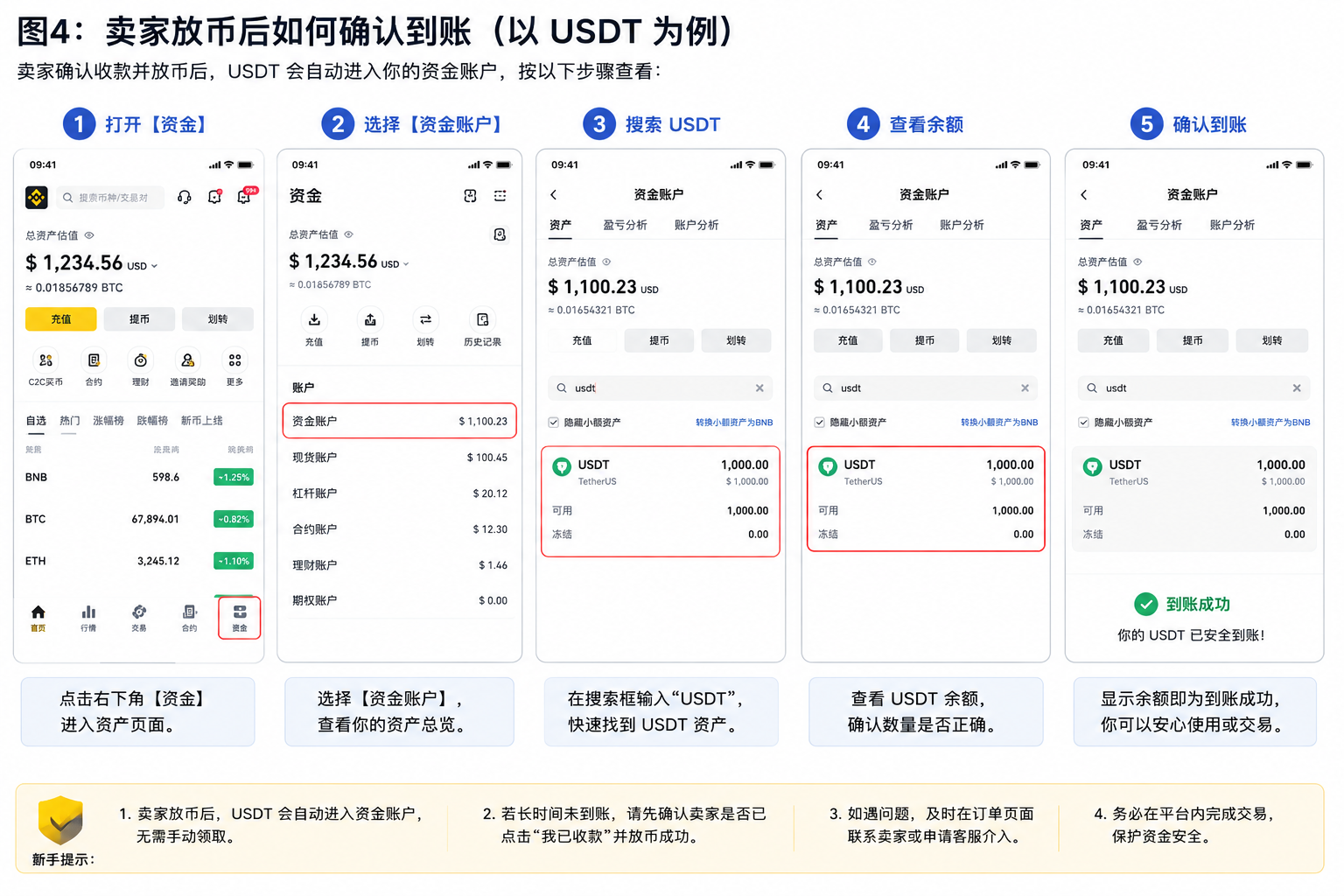
Task: Focus the 搜索币种/交易对 search field
Action: (109, 198)
